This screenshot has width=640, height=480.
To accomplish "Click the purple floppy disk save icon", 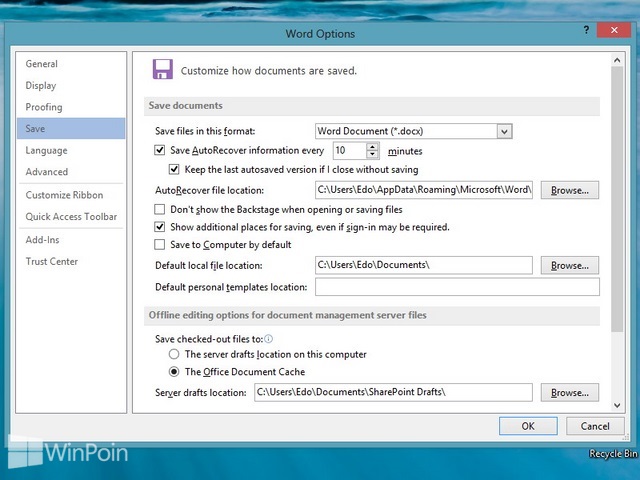I will (162, 69).
